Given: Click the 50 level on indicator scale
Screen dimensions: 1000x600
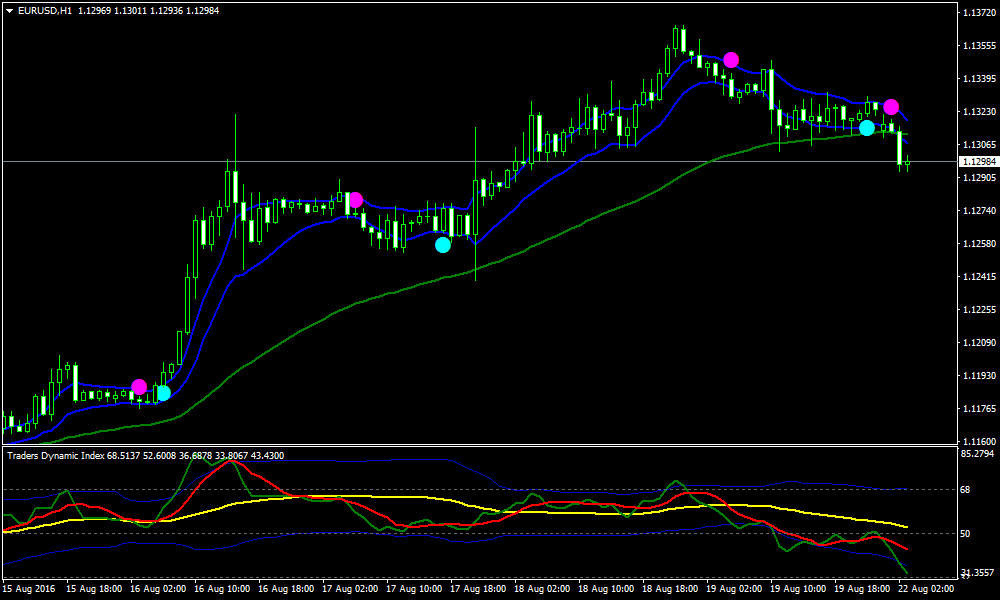Looking at the screenshot, I should point(965,534).
